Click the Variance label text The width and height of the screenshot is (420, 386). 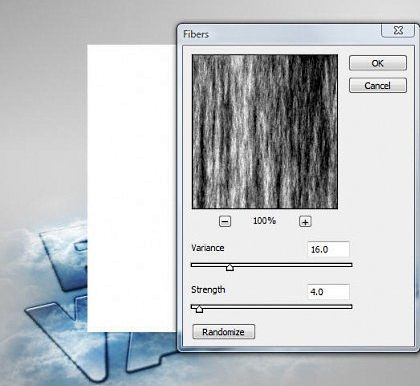click(x=208, y=248)
